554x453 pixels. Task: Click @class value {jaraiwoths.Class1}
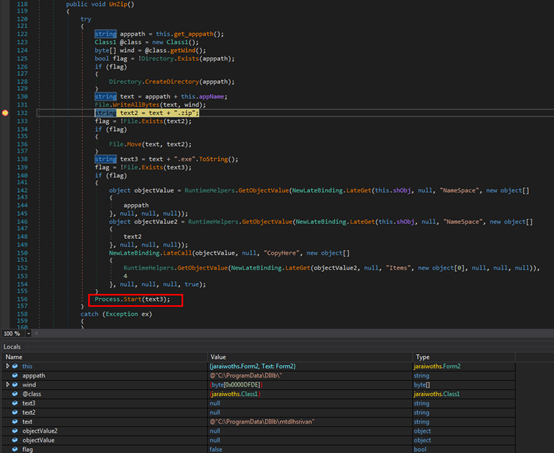pos(235,394)
